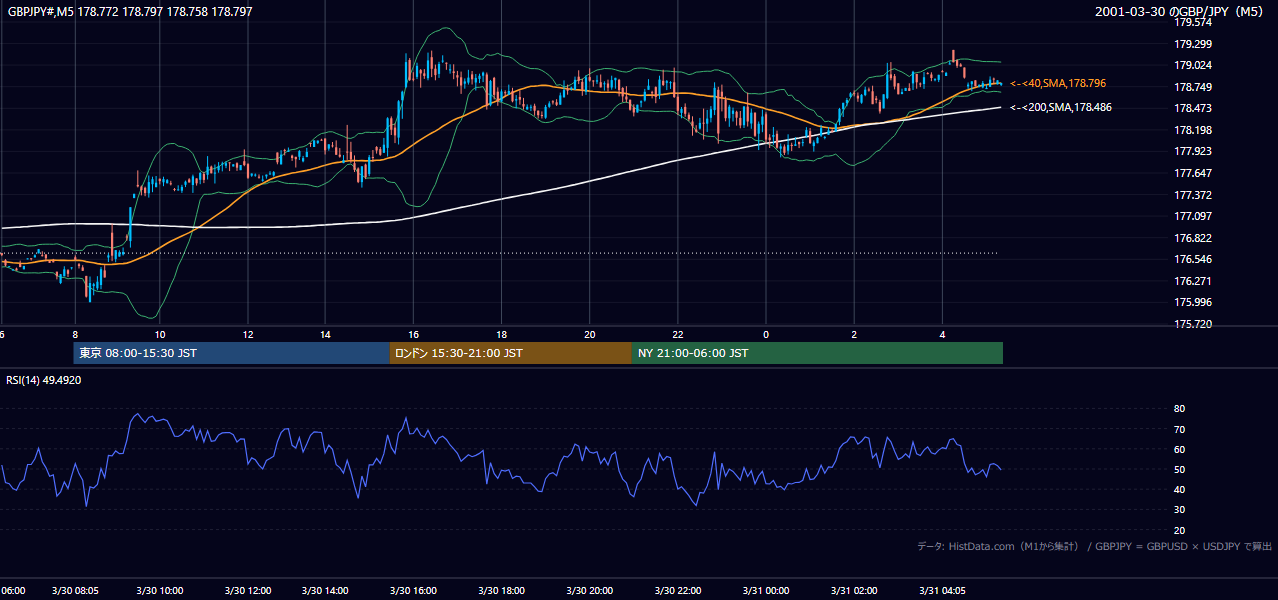Click the 3/31 04:05 bottom time label
Image resolution: width=1278 pixels, height=600 pixels.
942,591
